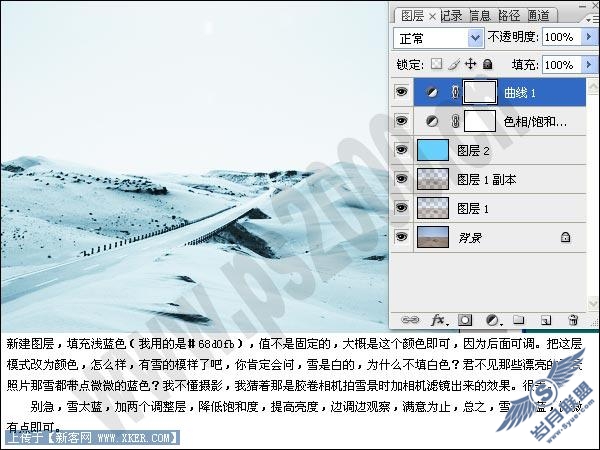Create a new layer

[546, 320]
